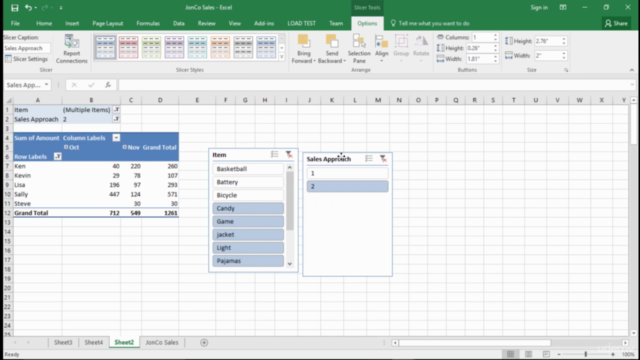The width and height of the screenshot is (640, 360).
Task: Open the Sales Approach filter dropdown in B2
Action: pos(116,119)
